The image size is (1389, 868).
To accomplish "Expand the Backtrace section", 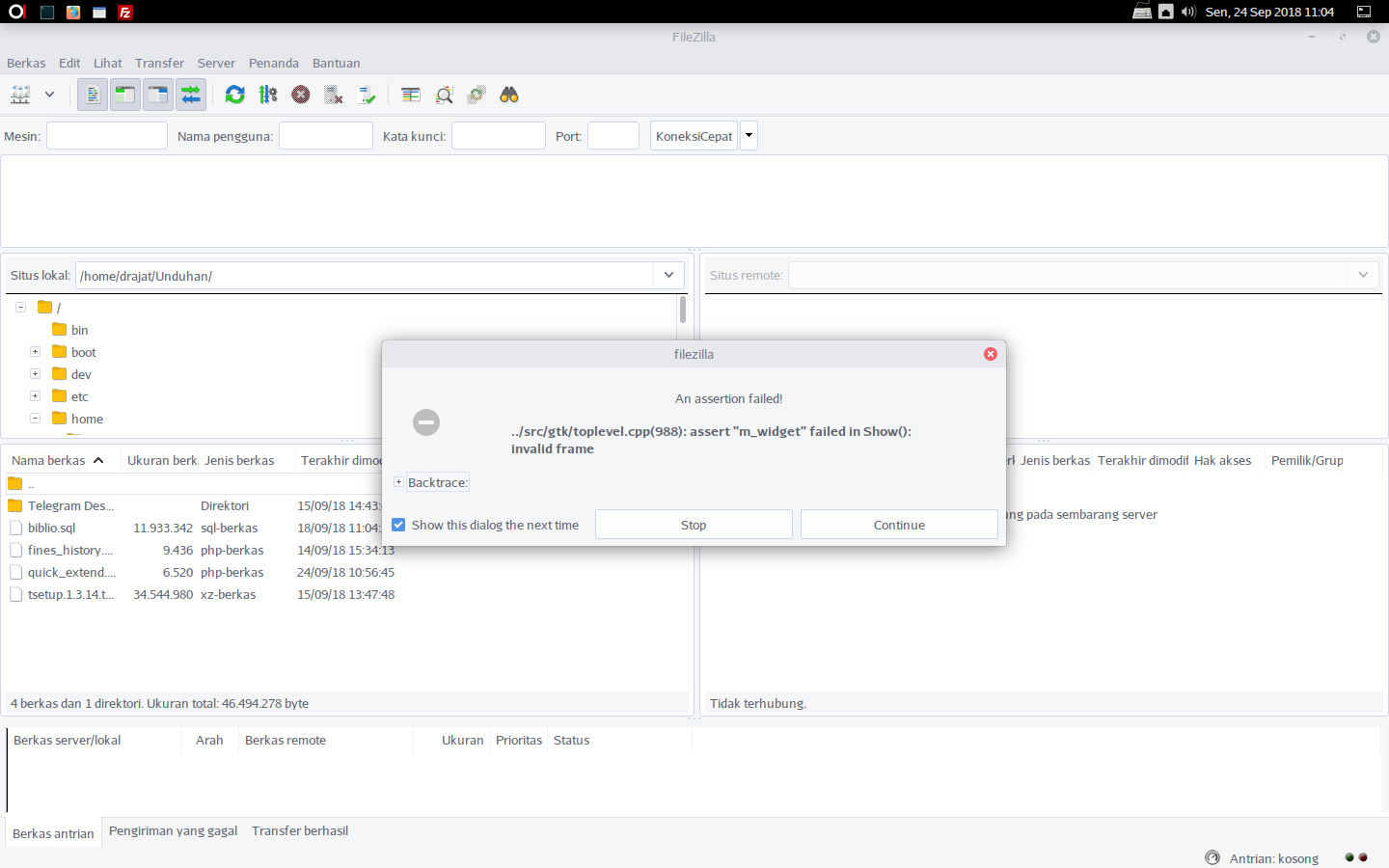I will [x=398, y=482].
